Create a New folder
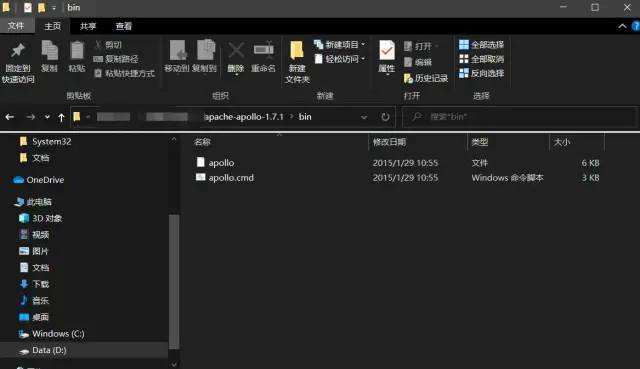This screenshot has height=369, width=640. click(x=297, y=62)
